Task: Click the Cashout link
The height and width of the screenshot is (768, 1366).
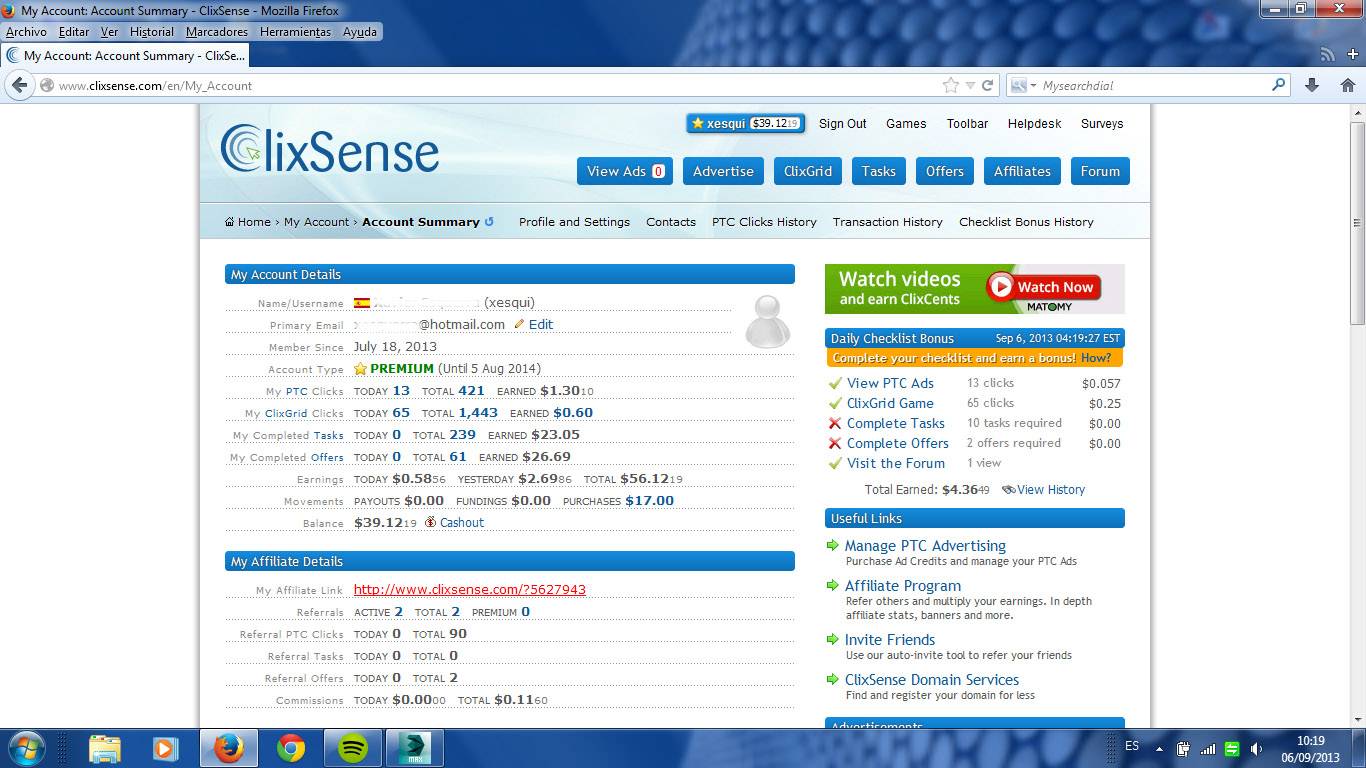Action: tap(462, 523)
